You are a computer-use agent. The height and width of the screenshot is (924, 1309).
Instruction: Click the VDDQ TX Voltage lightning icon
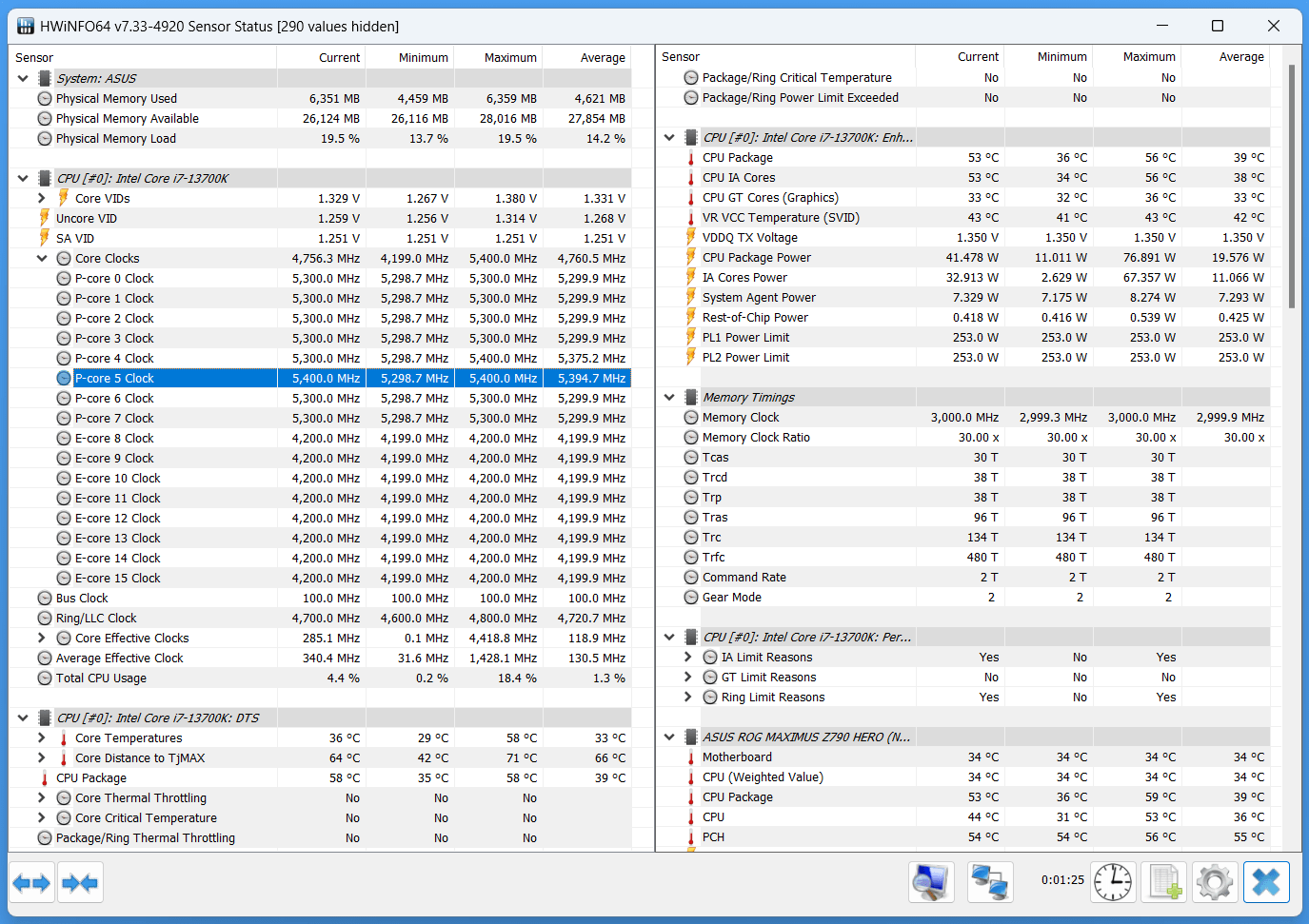pos(691,237)
